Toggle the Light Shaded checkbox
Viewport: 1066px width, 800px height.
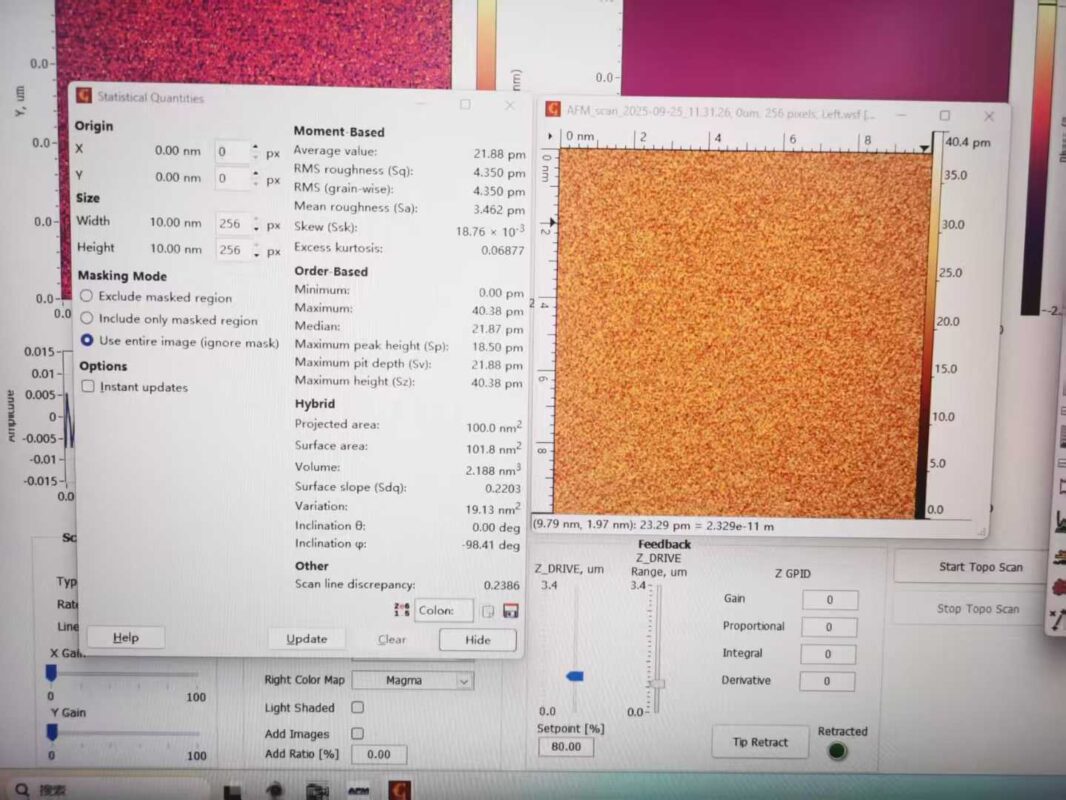[357, 707]
